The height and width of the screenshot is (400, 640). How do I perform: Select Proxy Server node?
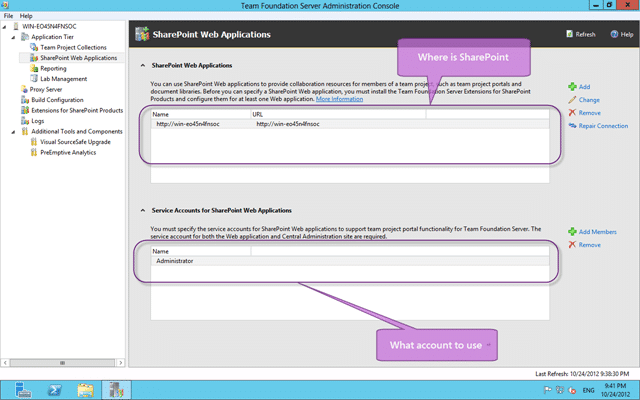click(x=46, y=89)
